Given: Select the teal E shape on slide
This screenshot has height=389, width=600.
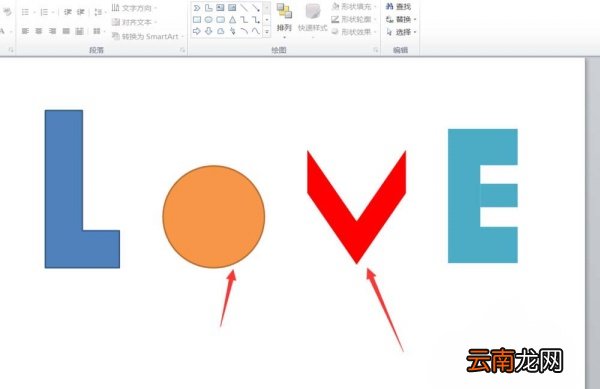Looking at the screenshot, I should (464, 196).
